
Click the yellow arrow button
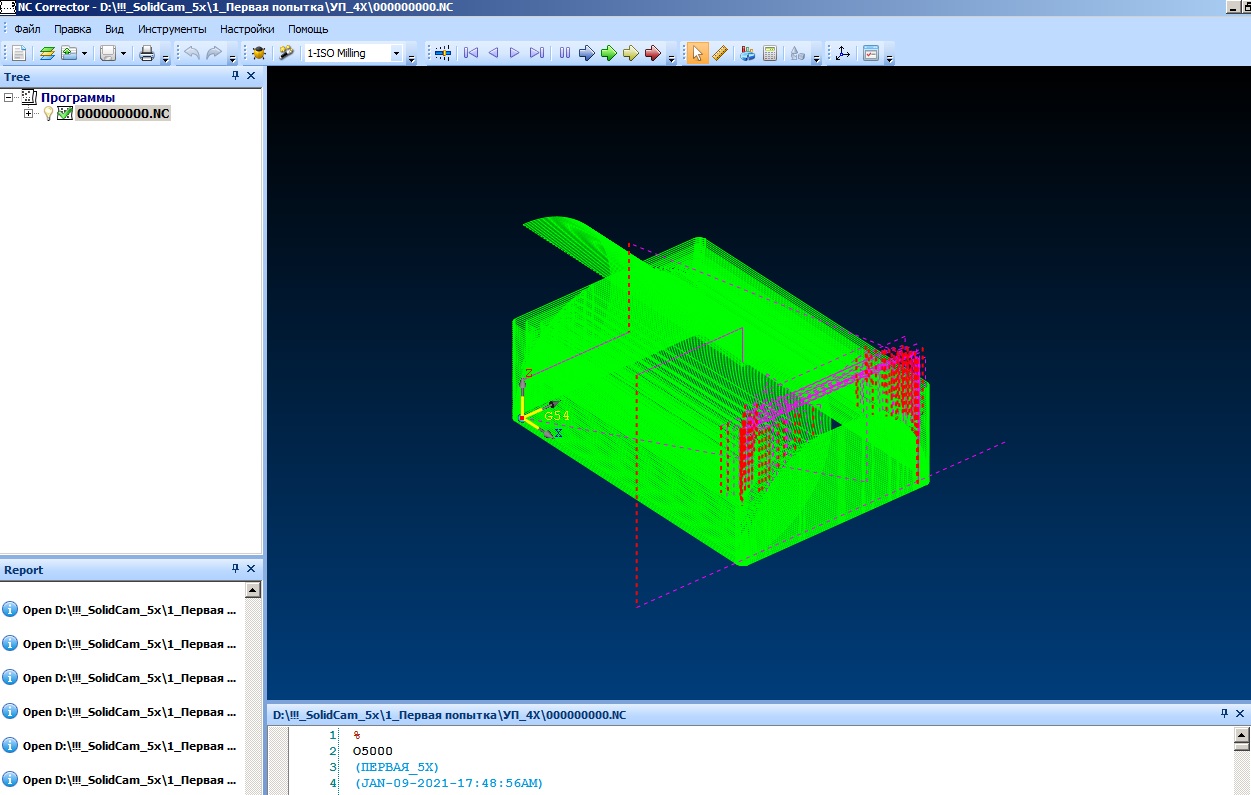pyautogui.click(x=631, y=53)
